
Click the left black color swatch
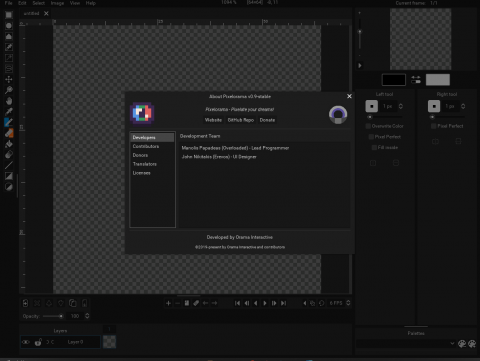click(x=394, y=80)
